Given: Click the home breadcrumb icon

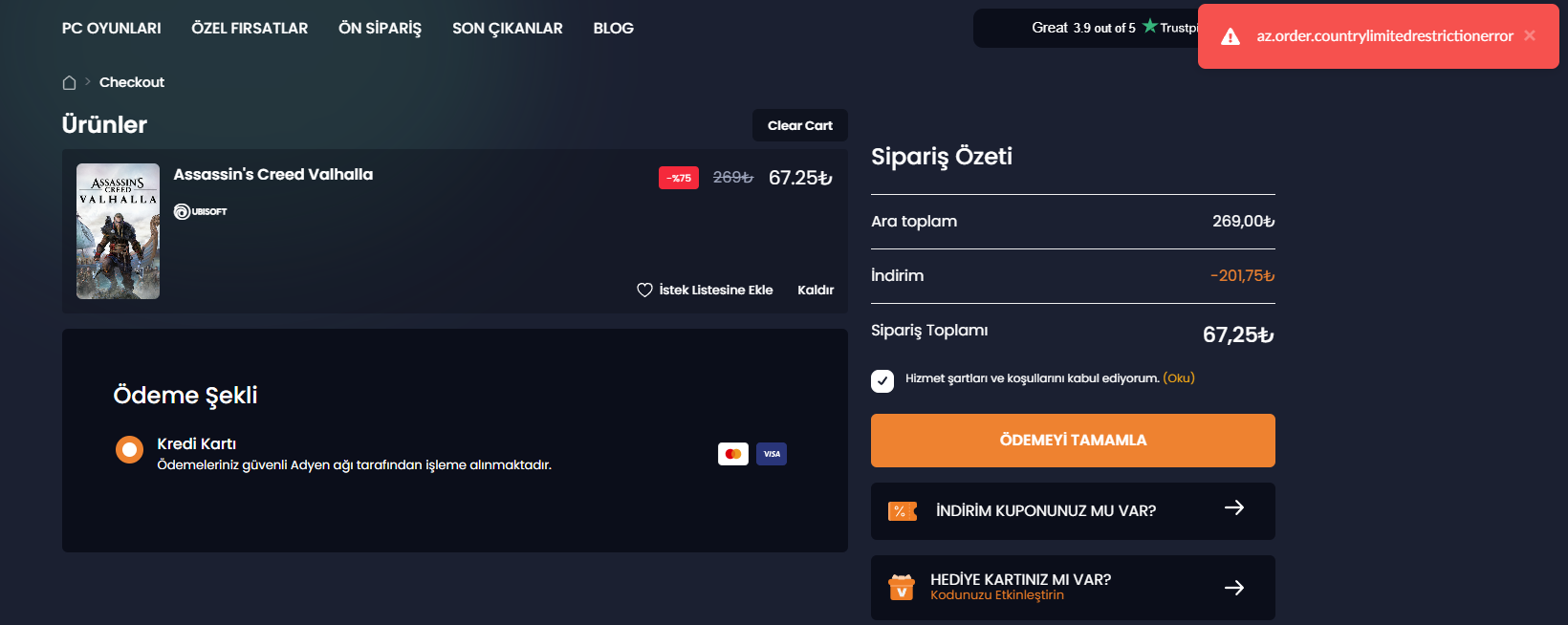Looking at the screenshot, I should coord(69,82).
